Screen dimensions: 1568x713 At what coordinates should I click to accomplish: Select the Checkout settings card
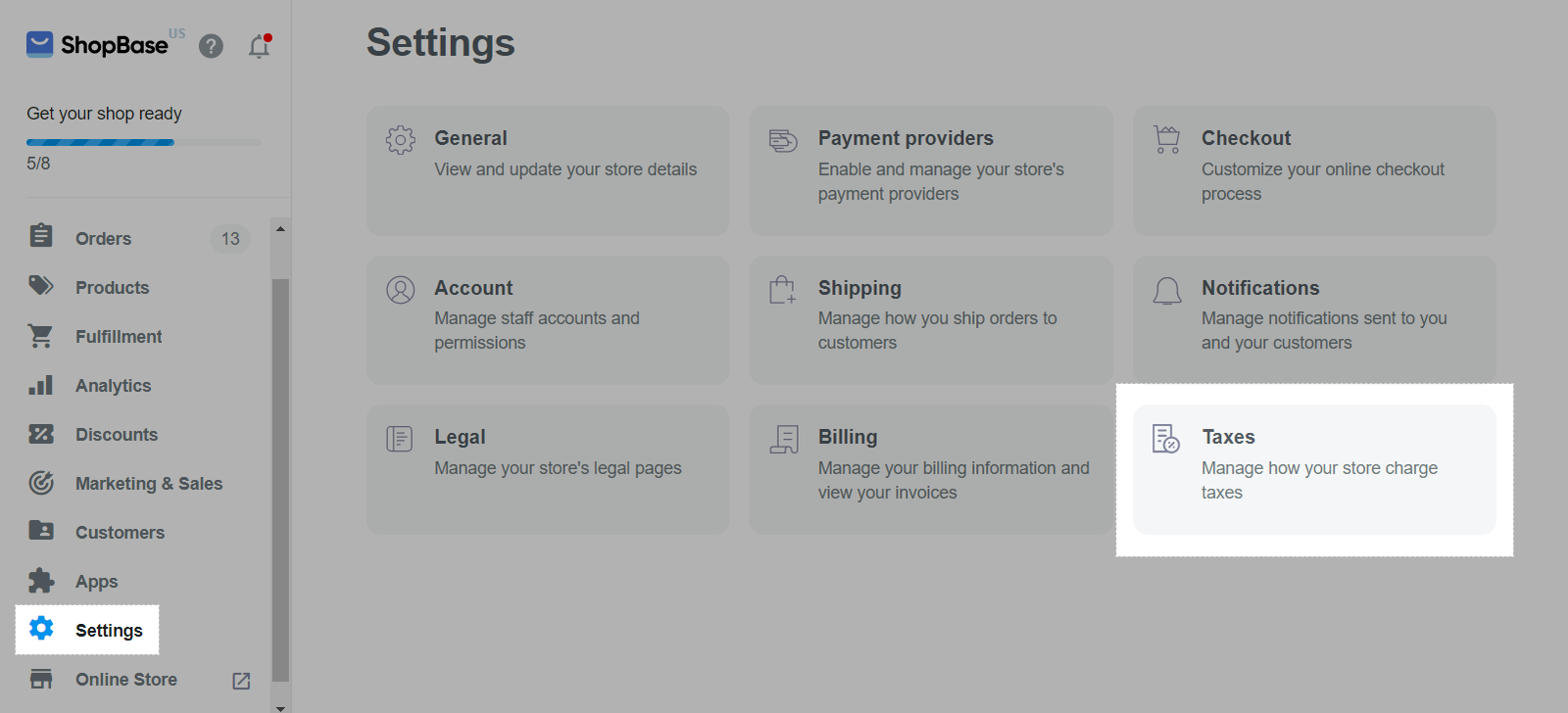1314,170
